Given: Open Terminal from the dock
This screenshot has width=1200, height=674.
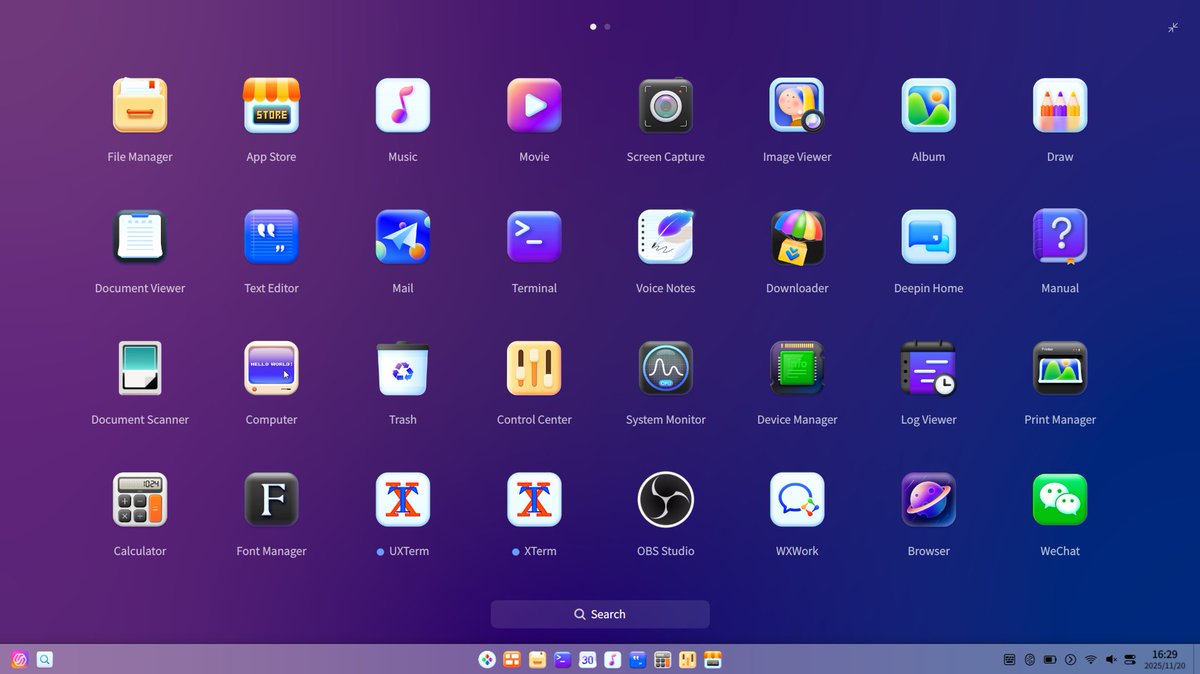Looking at the screenshot, I should pos(562,660).
